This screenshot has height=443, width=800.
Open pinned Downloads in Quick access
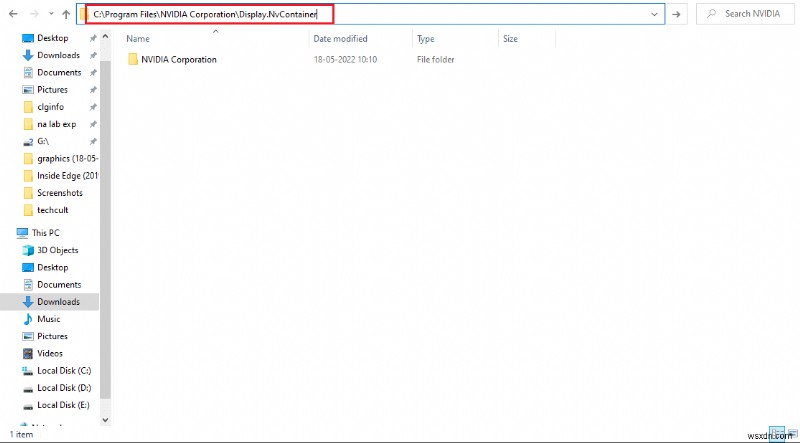click(x=58, y=55)
